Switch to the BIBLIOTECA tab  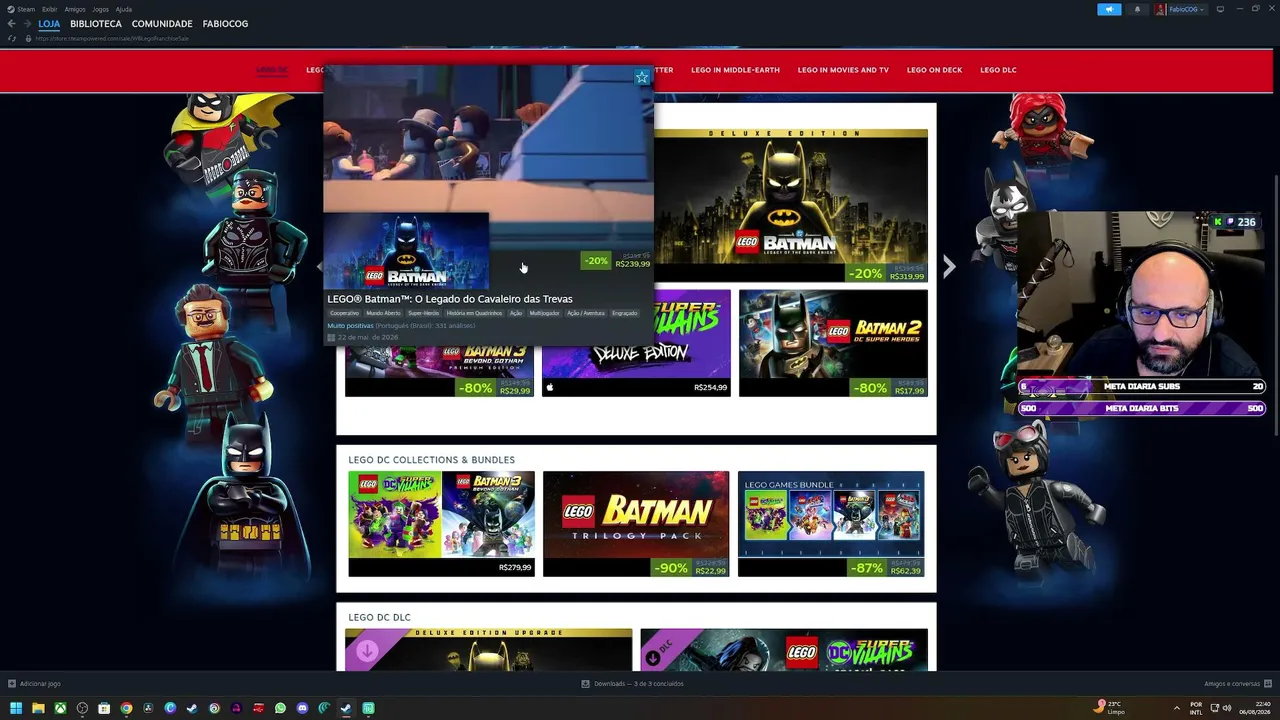(x=96, y=24)
